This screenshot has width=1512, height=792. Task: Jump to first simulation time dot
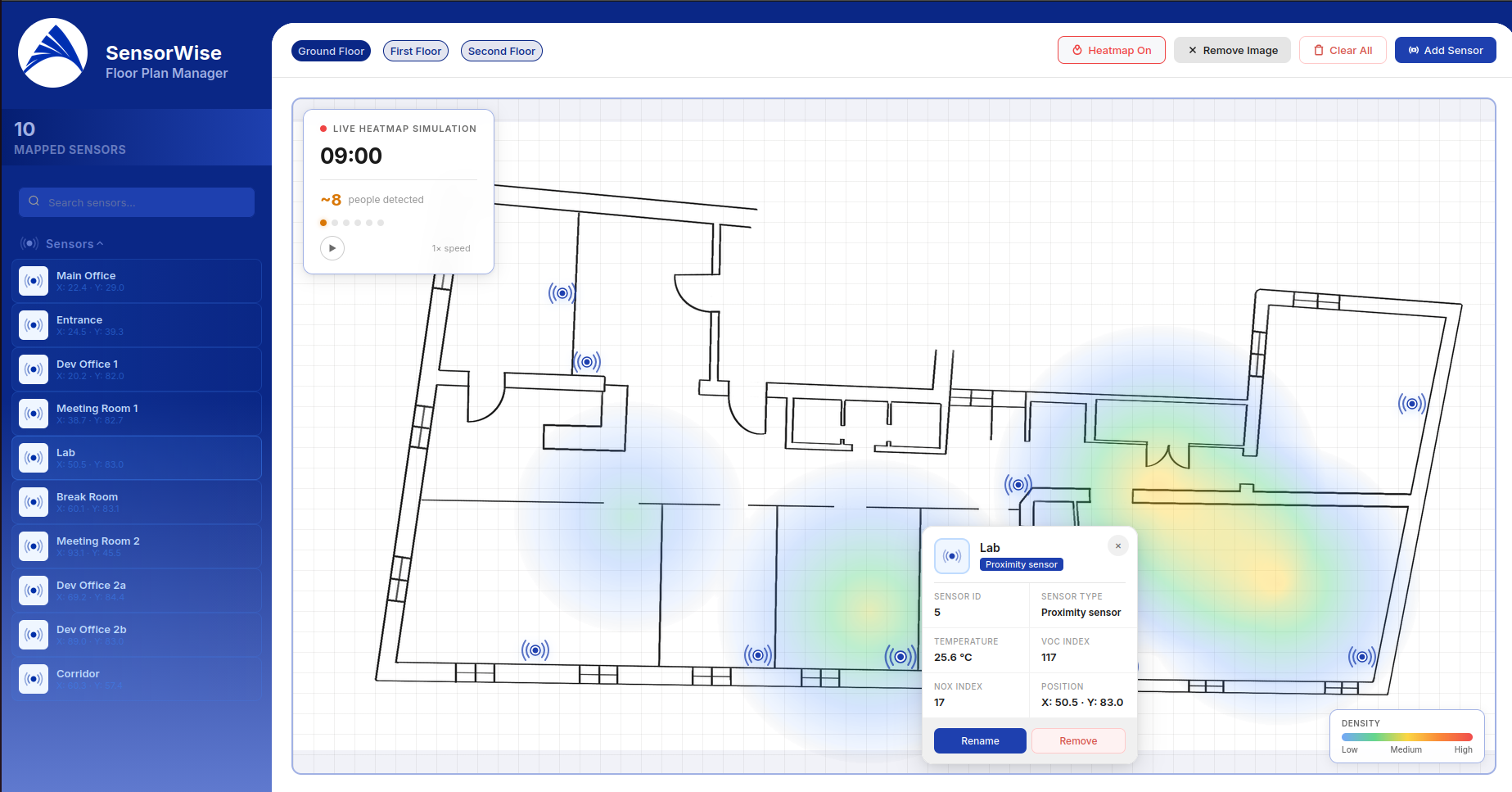323,223
